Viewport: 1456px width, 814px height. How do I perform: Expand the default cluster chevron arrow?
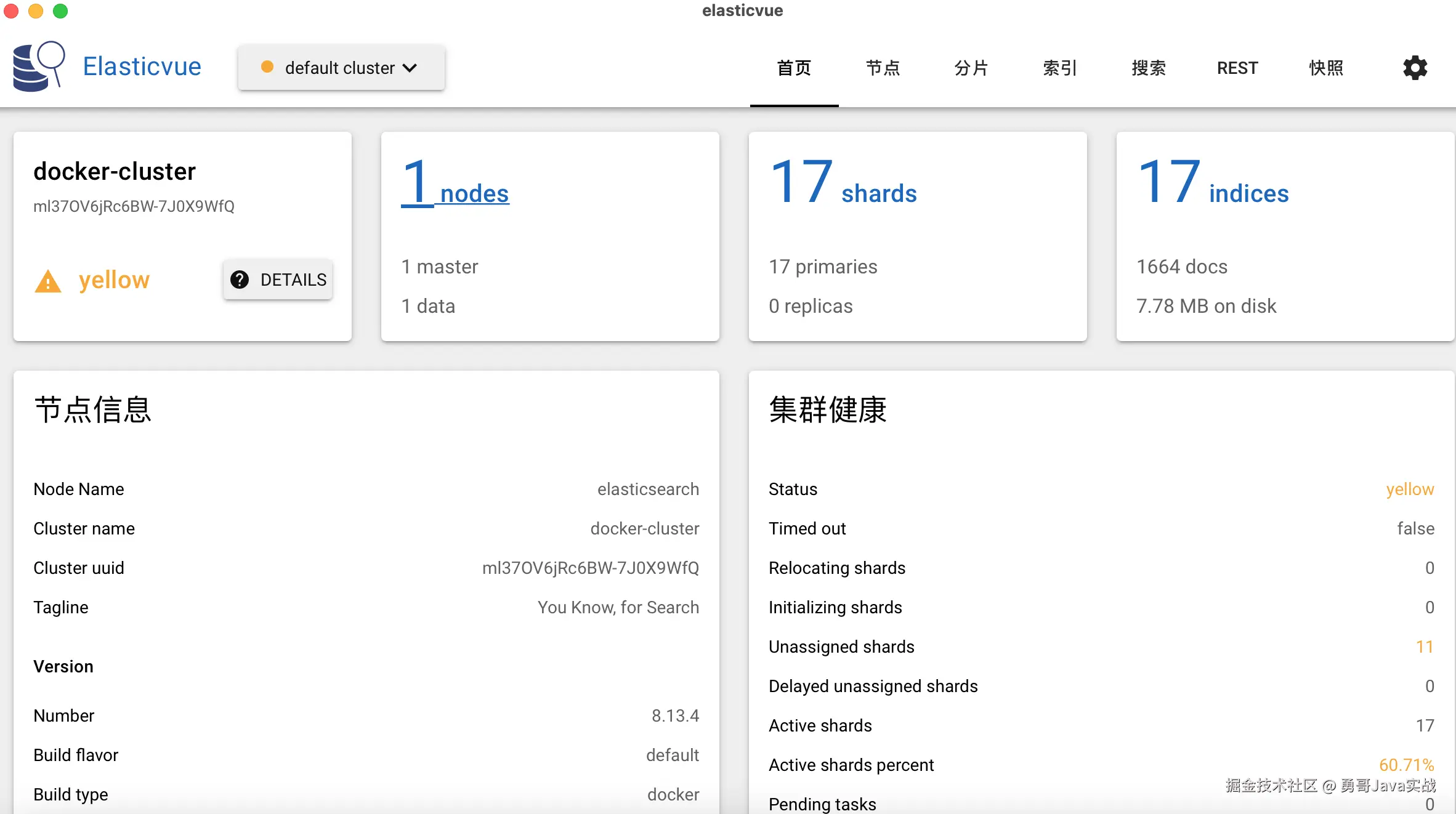410,68
